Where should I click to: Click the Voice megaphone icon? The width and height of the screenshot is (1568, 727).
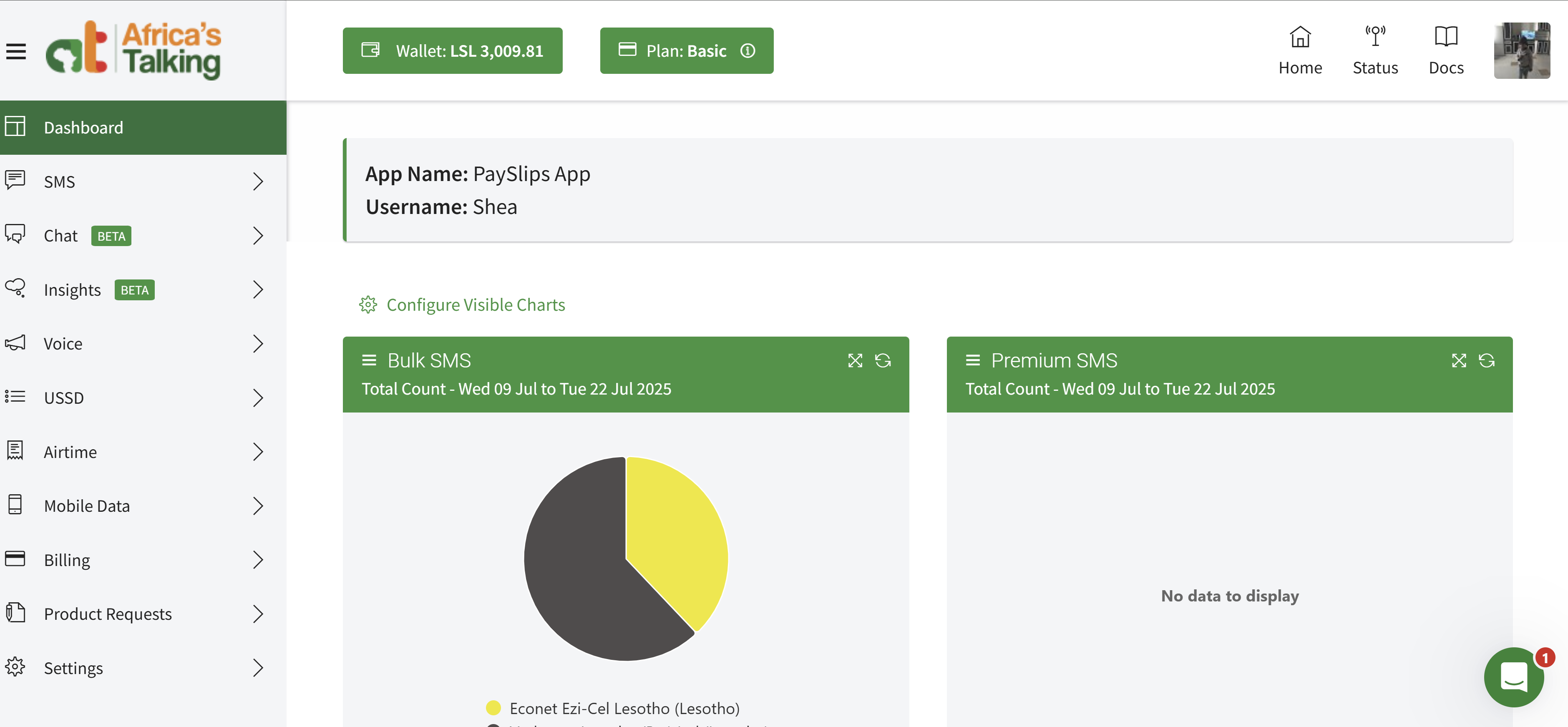pos(15,342)
